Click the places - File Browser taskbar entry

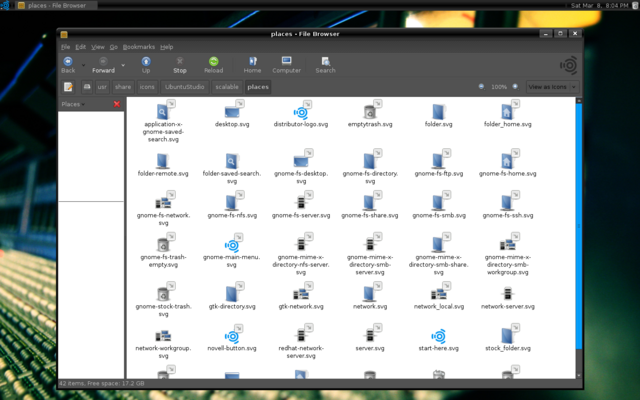56,5
